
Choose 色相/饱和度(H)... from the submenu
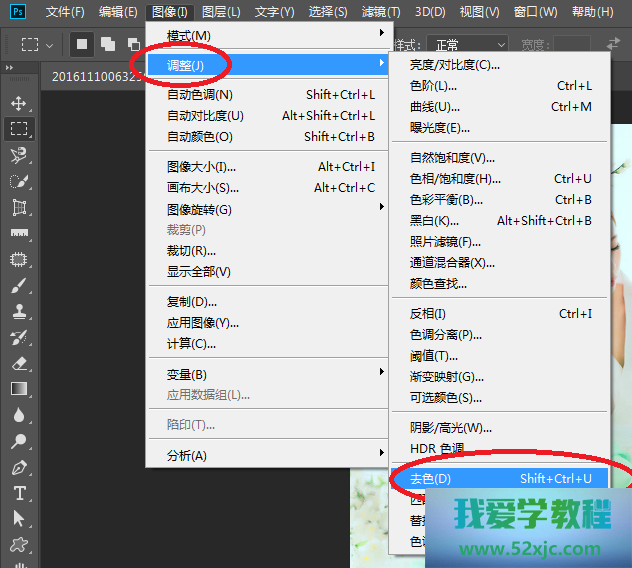pos(455,179)
